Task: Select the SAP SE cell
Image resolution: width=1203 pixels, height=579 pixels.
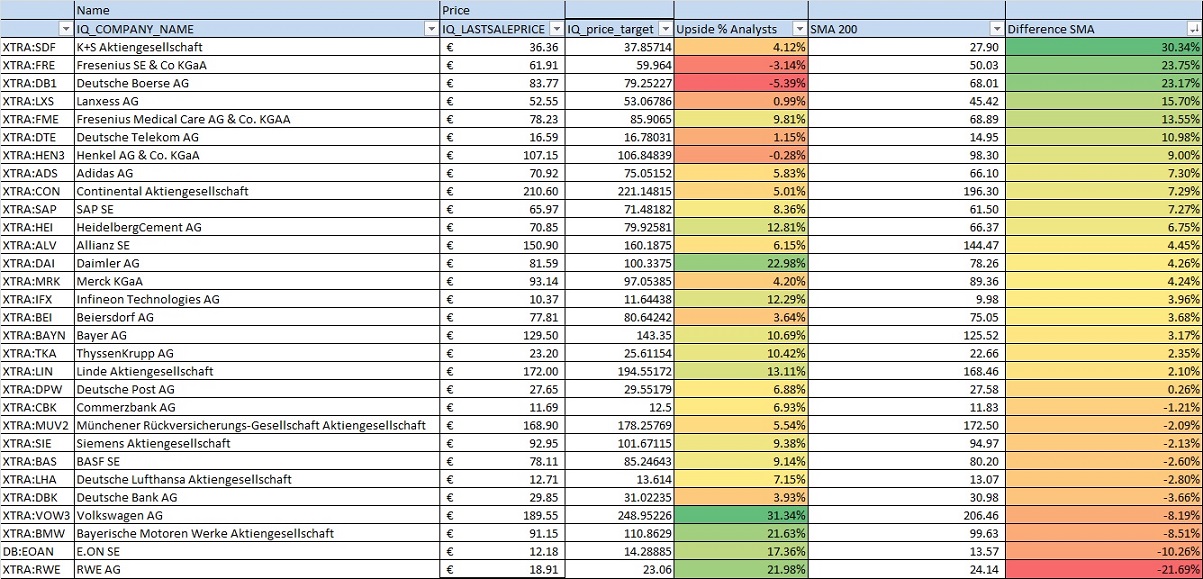Action: pyautogui.click(x=257, y=209)
